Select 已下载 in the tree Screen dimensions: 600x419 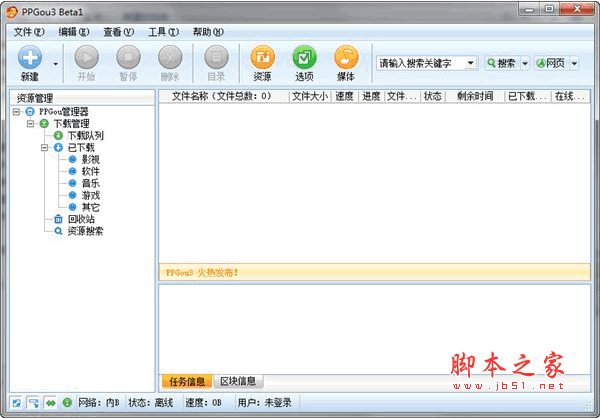tap(81, 147)
